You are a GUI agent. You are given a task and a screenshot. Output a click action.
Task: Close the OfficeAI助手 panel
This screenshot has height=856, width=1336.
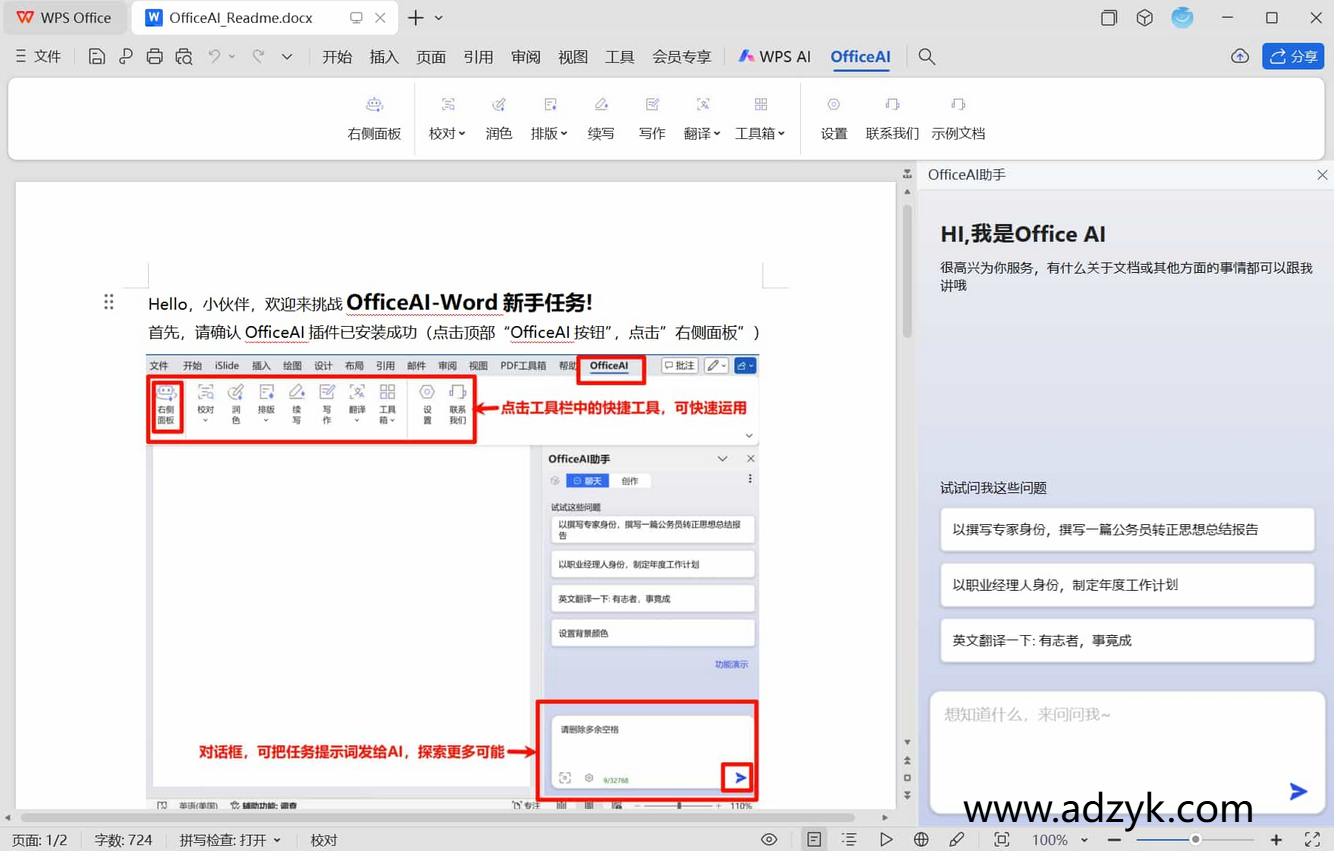(1322, 175)
